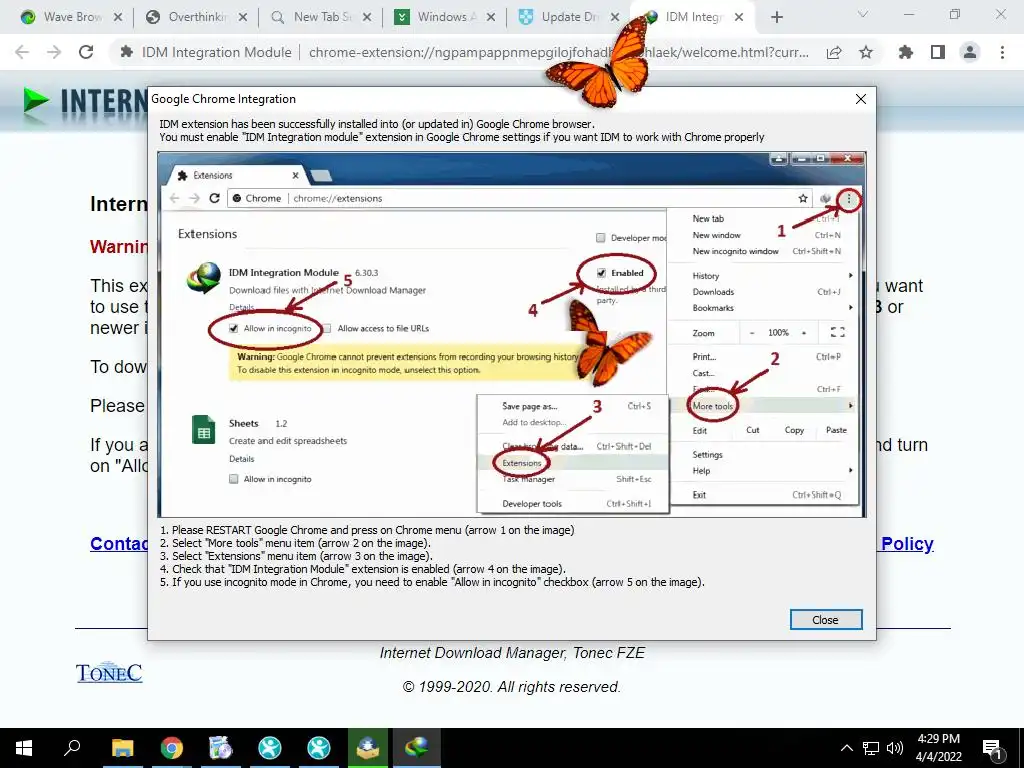Close the IDM Integr tab
Image resolution: width=1024 pixels, height=768 pixels.
739,17
